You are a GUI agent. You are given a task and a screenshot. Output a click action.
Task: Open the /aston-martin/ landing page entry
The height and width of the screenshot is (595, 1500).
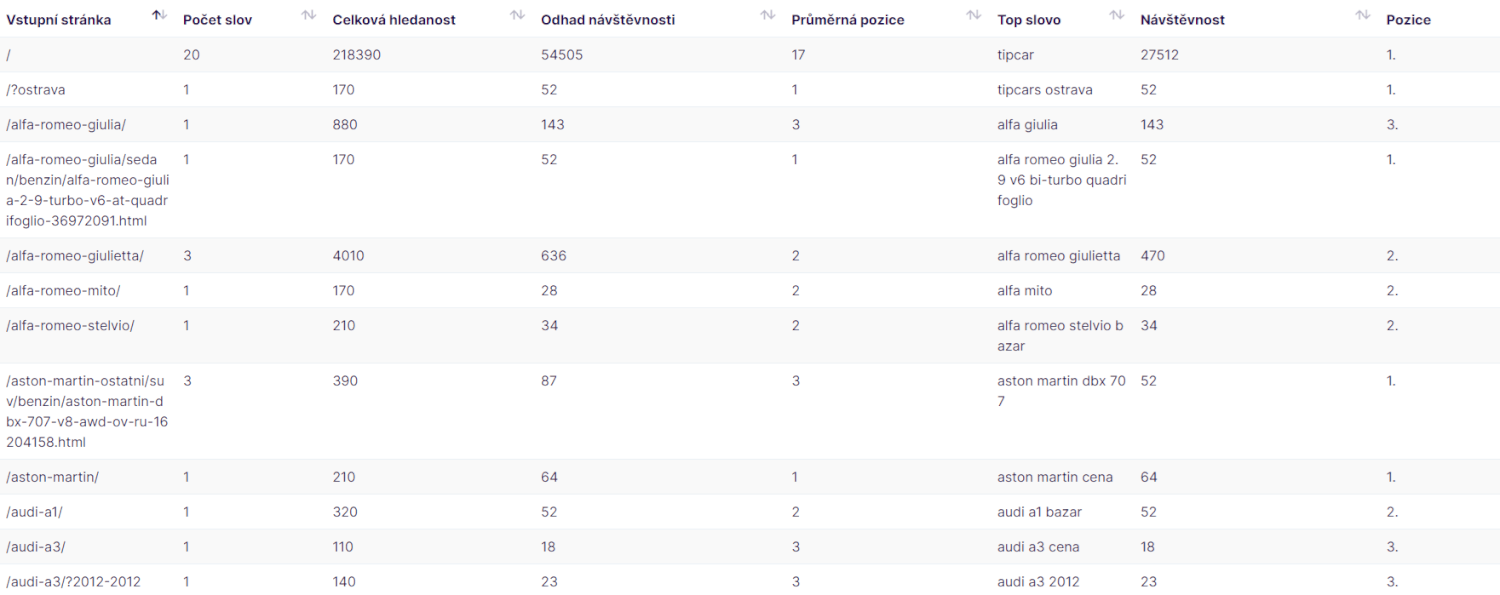(x=52, y=477)
